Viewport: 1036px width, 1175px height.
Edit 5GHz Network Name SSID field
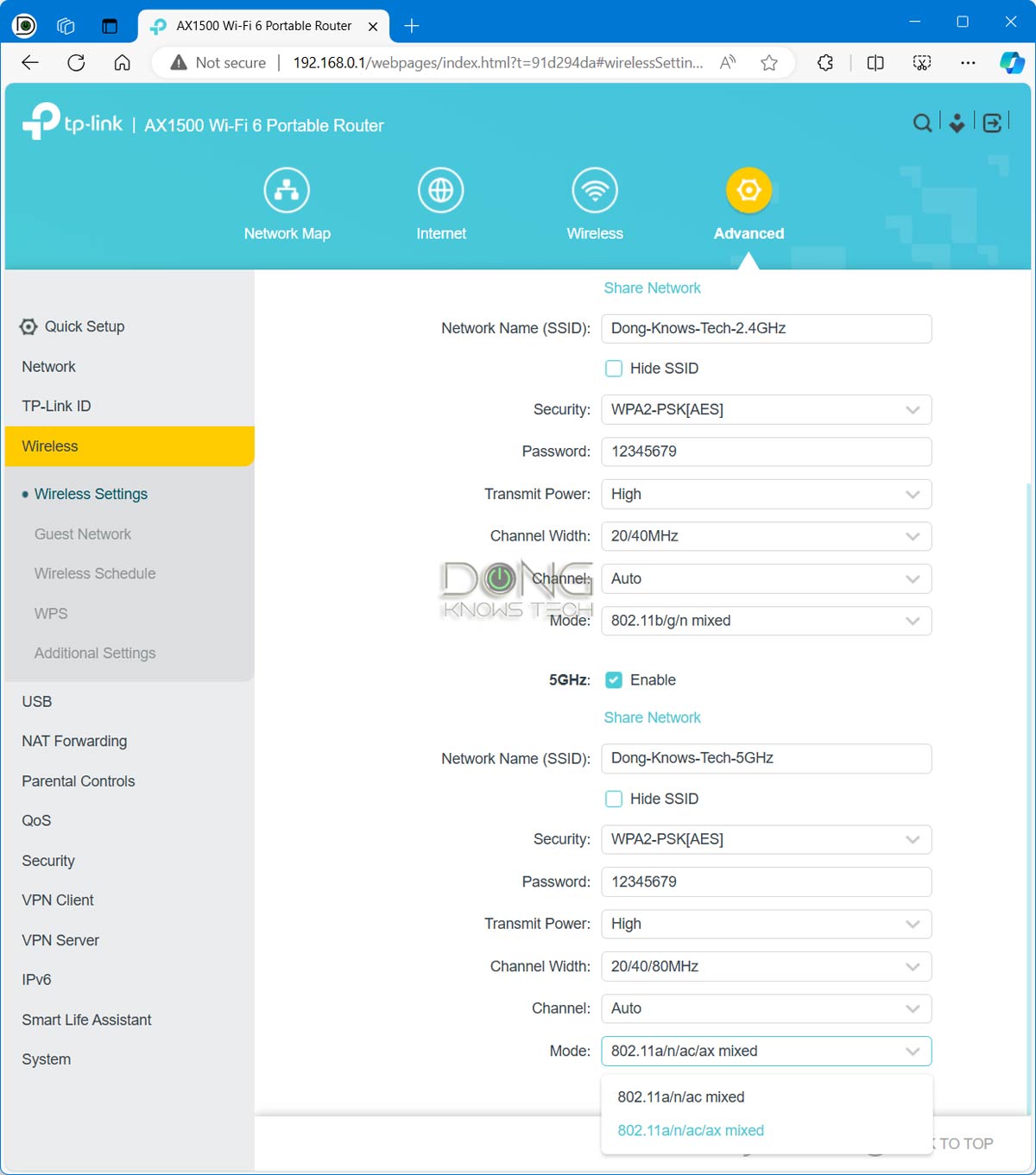[767, 759]
